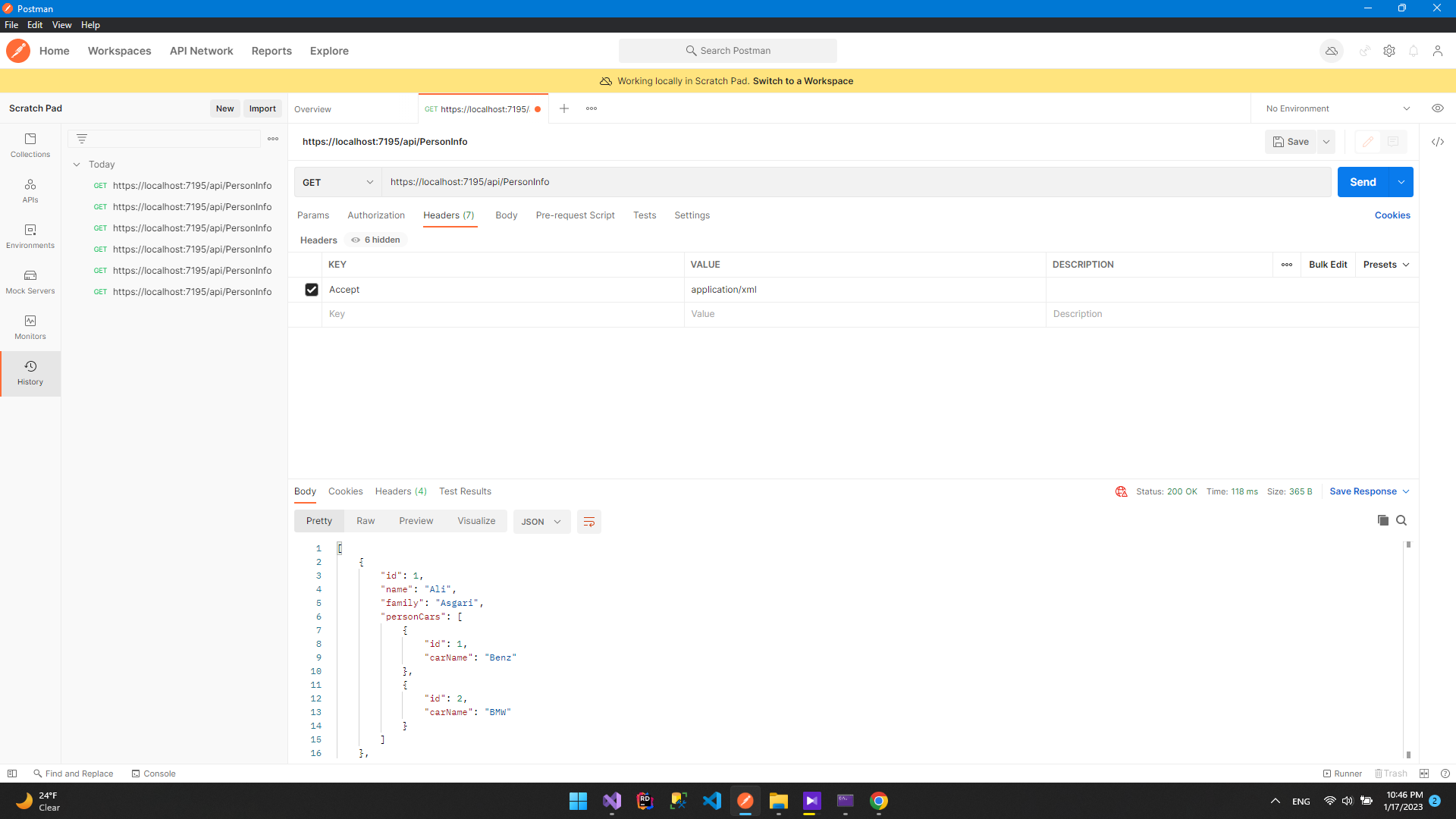1456x819 pixels.
Task: Click the Postman logo icon
Action: 18,51
